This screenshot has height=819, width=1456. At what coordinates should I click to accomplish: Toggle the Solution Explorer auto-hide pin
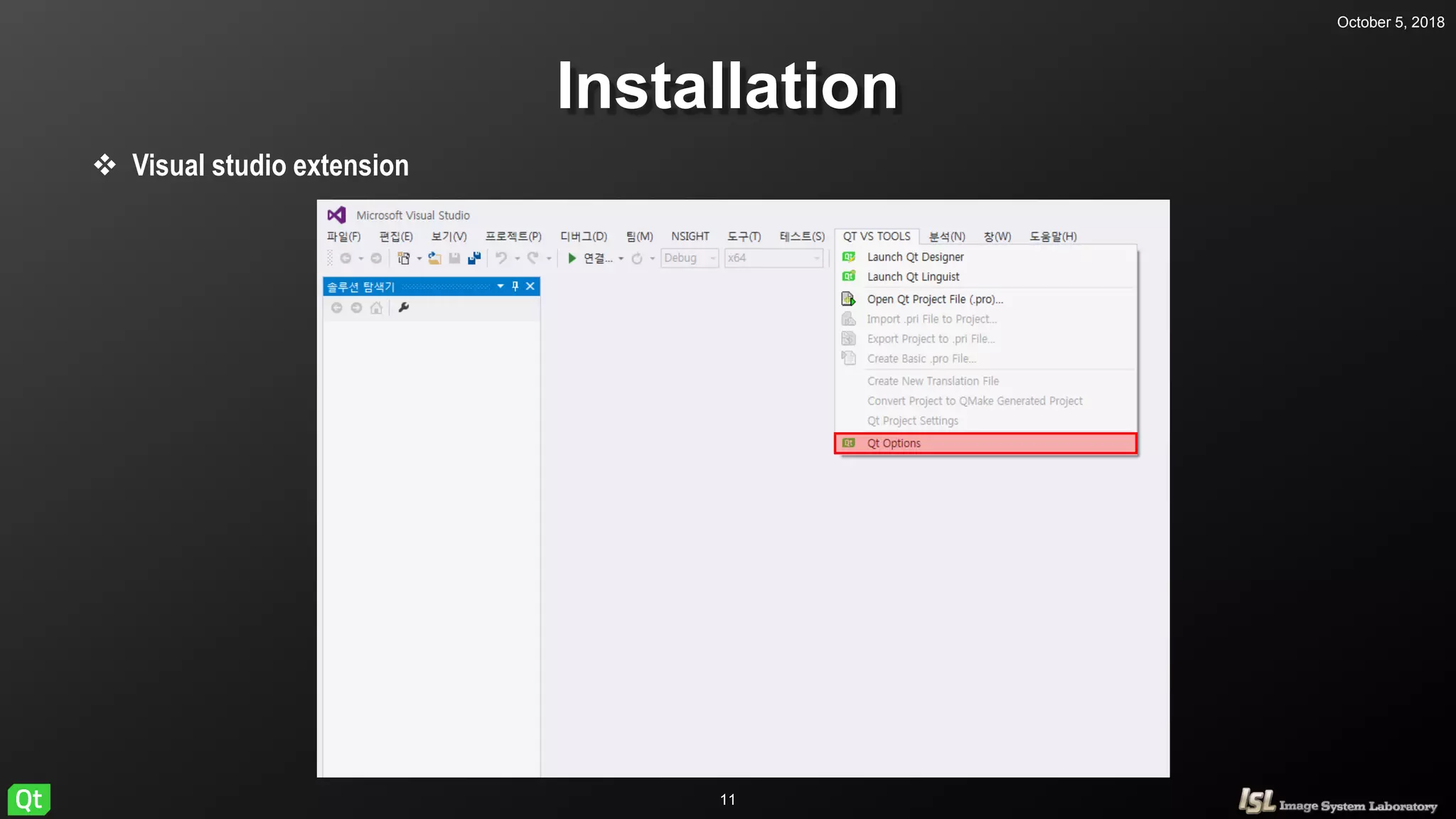[x=515, y=287]
